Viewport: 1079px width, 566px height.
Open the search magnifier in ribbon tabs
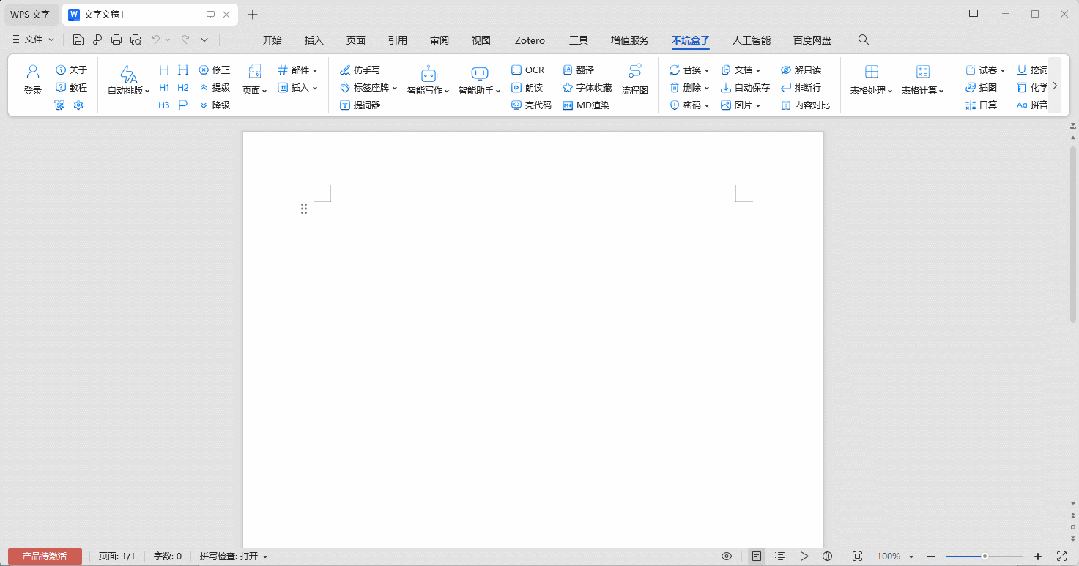pyautogui.click(x=864, y=40)
